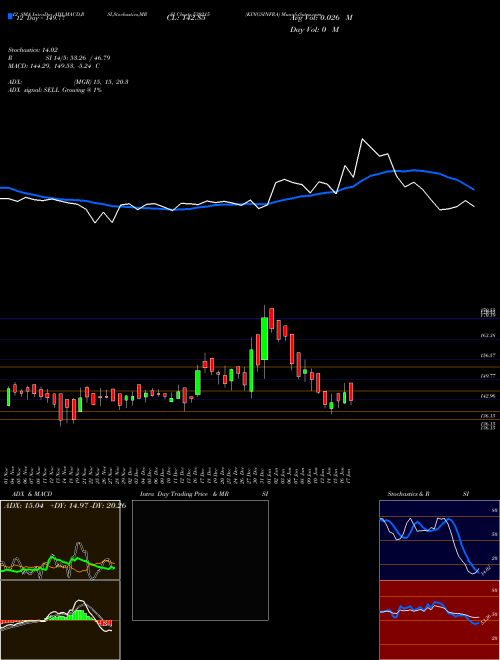Select "ADX signal: SELL Growing @ 1%" text

click(x=55, y=90)
